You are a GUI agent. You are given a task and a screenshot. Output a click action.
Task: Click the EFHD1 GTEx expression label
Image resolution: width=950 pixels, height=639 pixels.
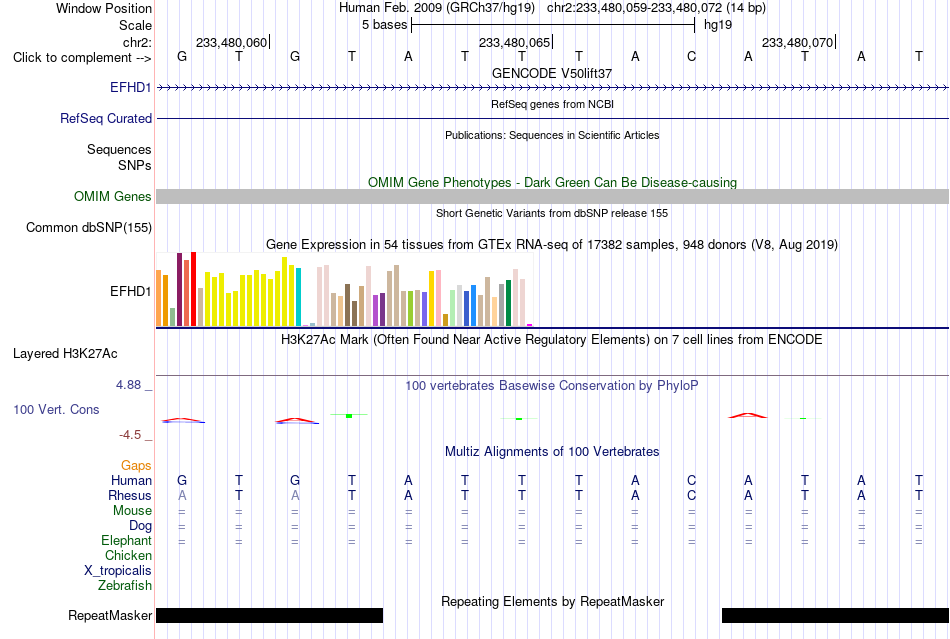coord(130,291)
